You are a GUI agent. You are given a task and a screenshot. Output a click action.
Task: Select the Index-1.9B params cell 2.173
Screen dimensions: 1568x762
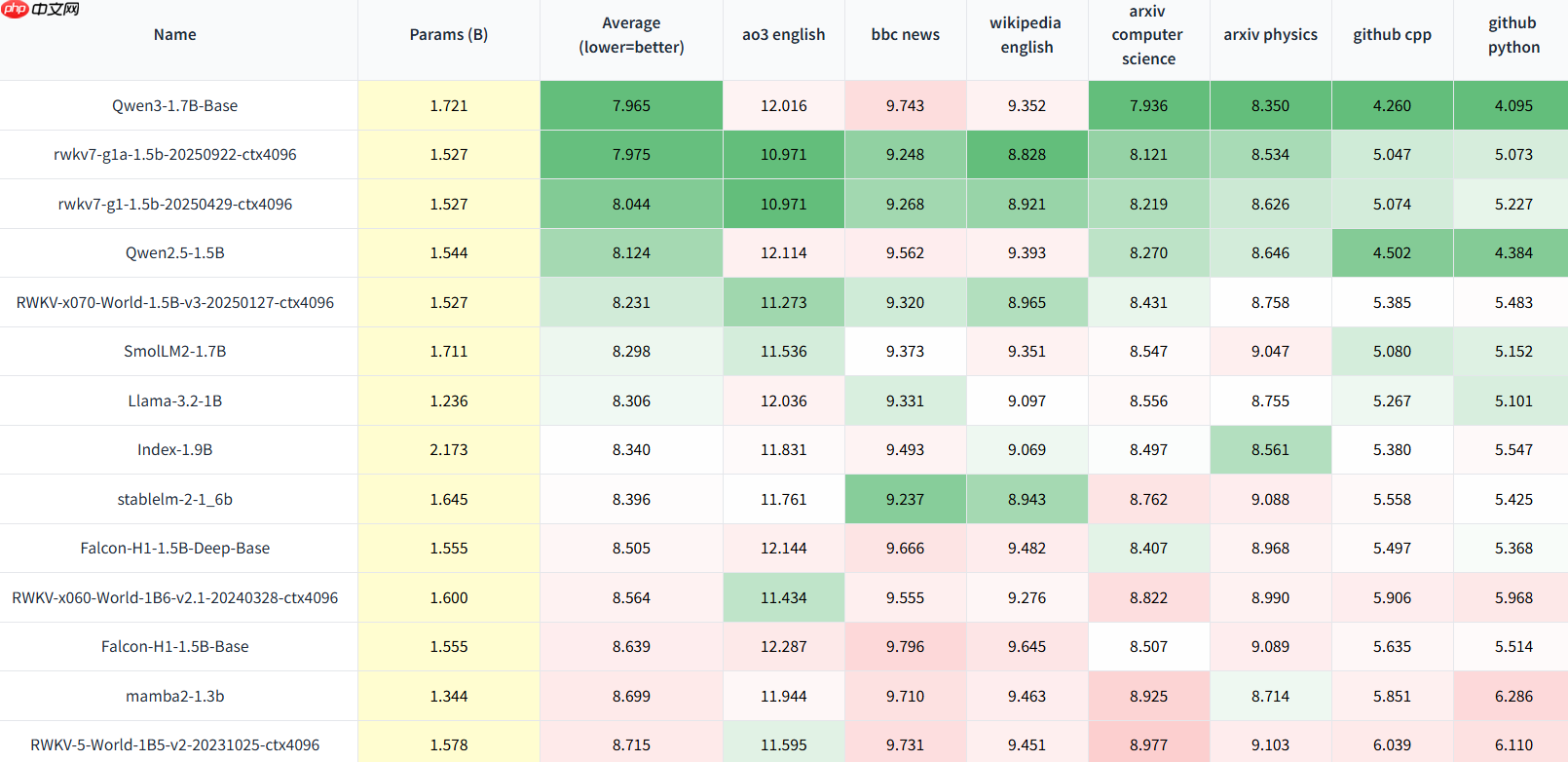449,450
